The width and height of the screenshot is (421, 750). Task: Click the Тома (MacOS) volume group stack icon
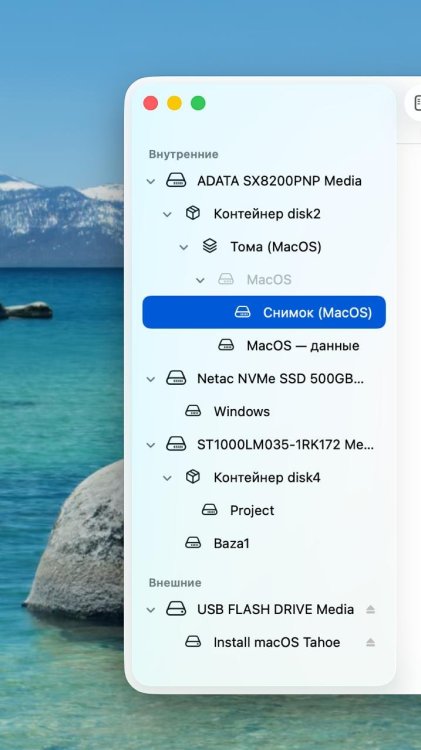point(210,246)
